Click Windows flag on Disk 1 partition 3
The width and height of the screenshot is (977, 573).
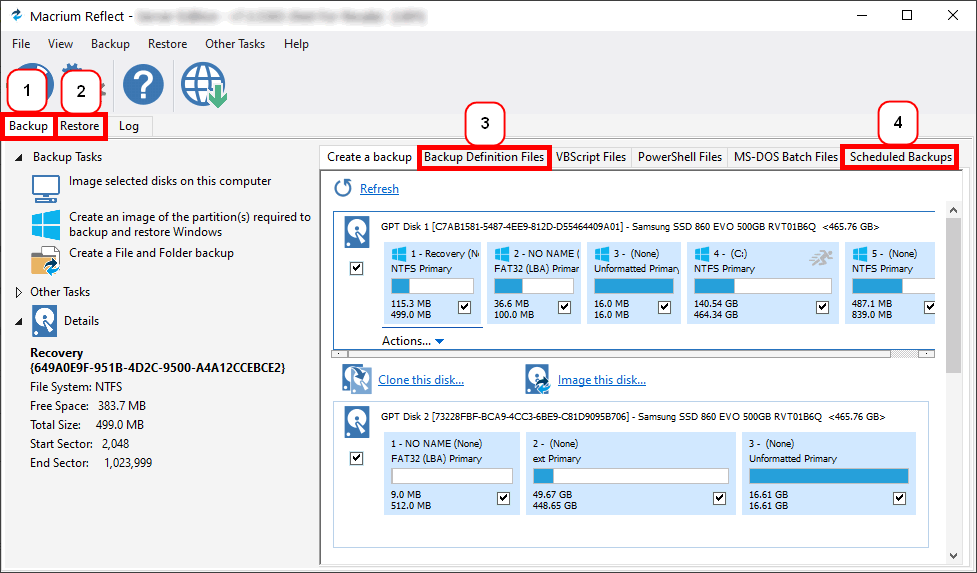point(602,253)
